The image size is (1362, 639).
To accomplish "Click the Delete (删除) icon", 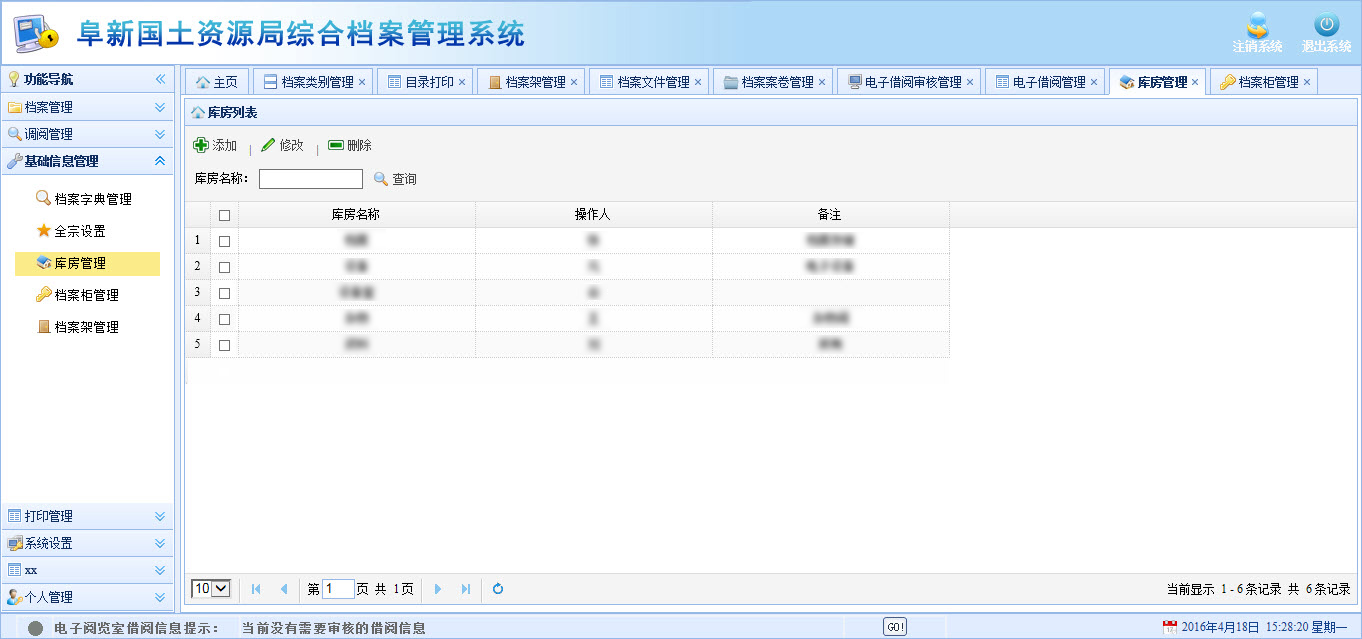I will click(336, 146).
